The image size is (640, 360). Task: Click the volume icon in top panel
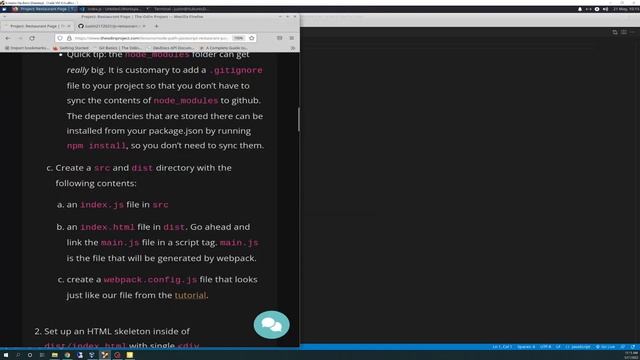605,9
